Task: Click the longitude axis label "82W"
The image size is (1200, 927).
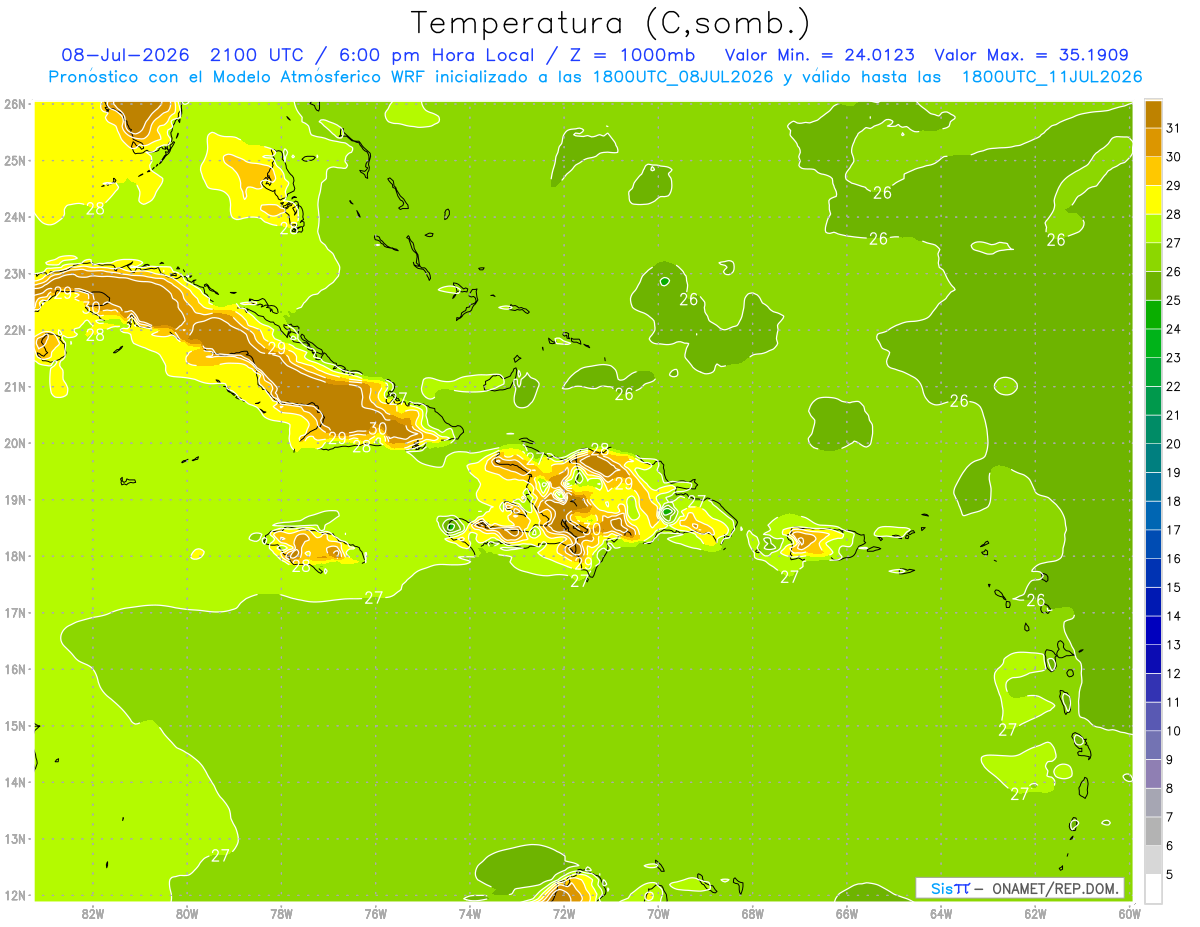Action: tap(93, 912)
